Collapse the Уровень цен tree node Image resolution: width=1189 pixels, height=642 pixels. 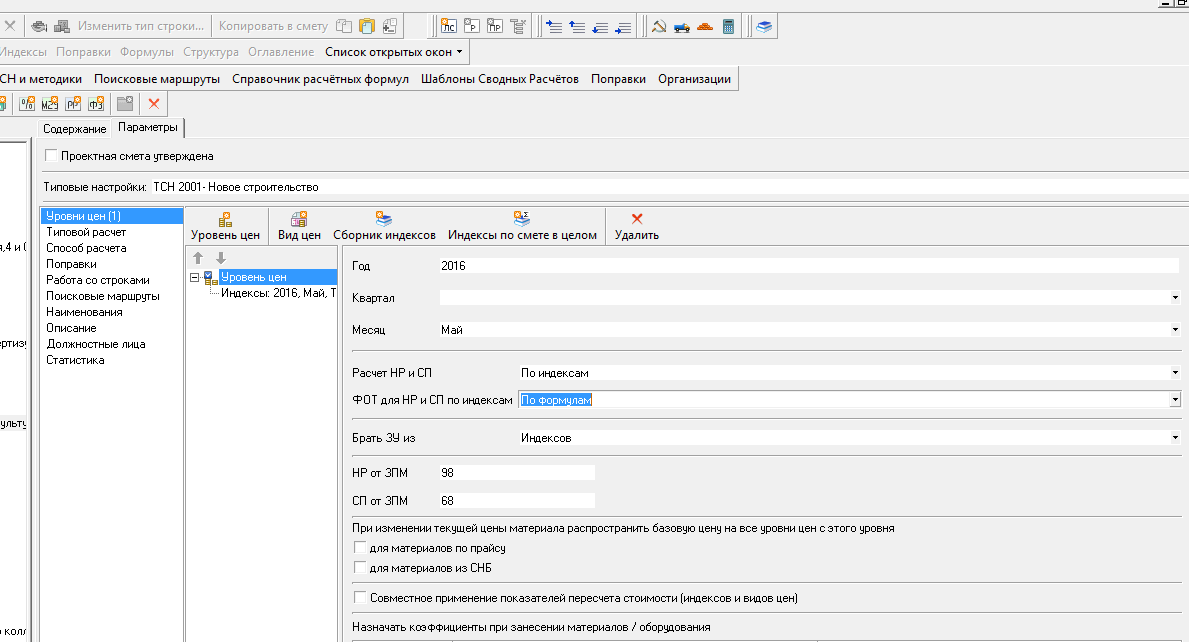click(x=195, y=277)
